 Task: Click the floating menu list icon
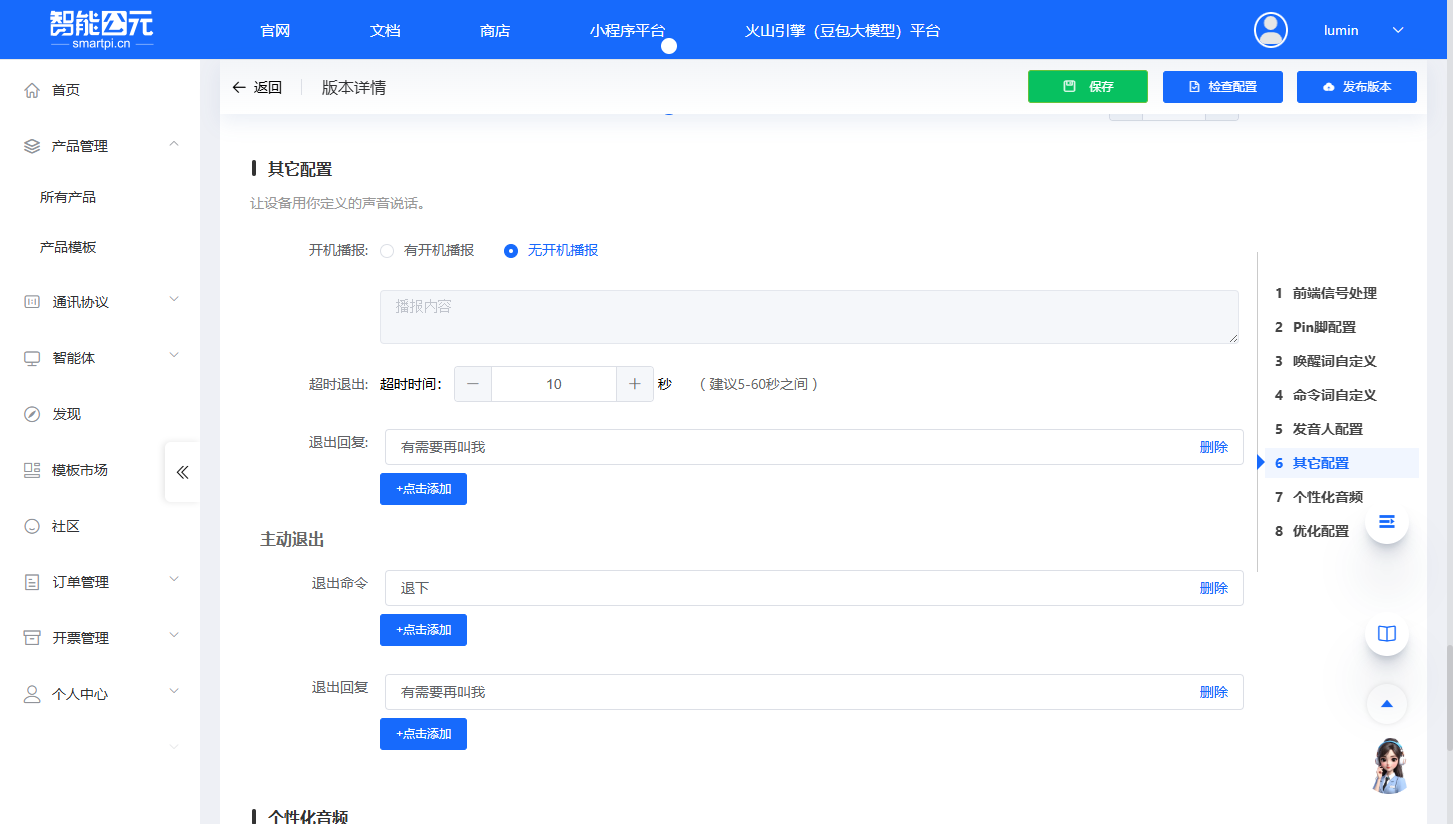[1386, 522]
